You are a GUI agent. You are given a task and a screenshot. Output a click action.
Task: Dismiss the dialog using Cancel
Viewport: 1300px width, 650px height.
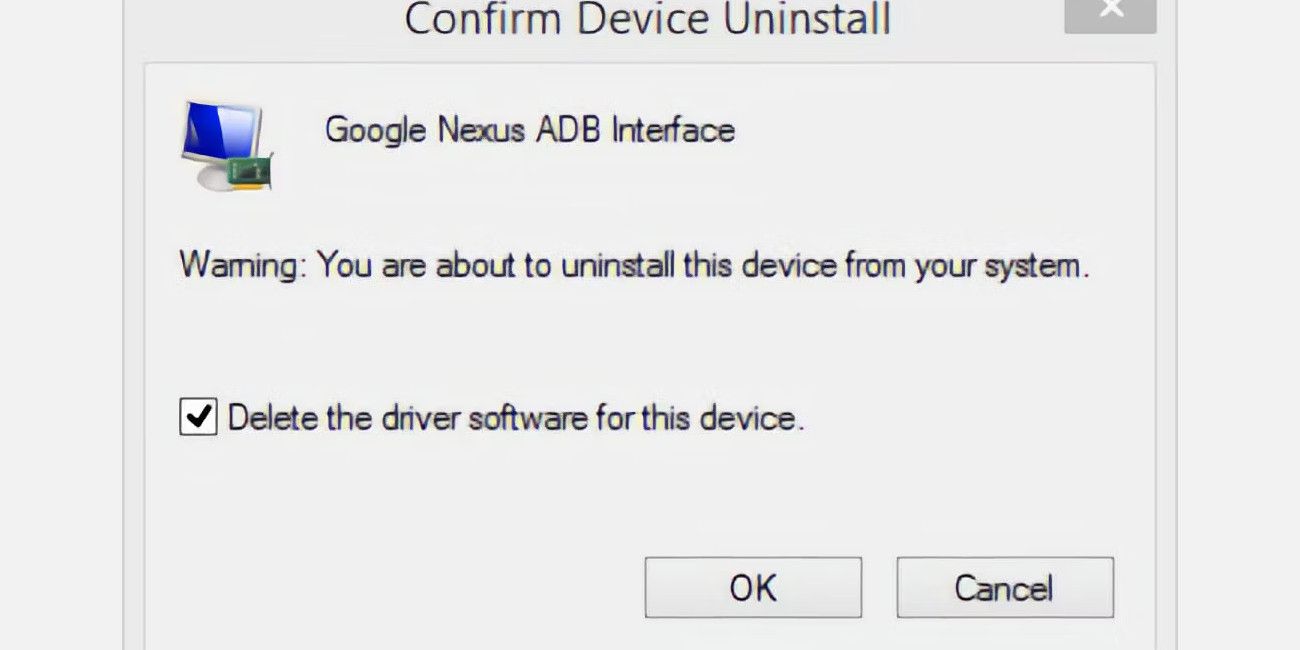[1004, 588]
